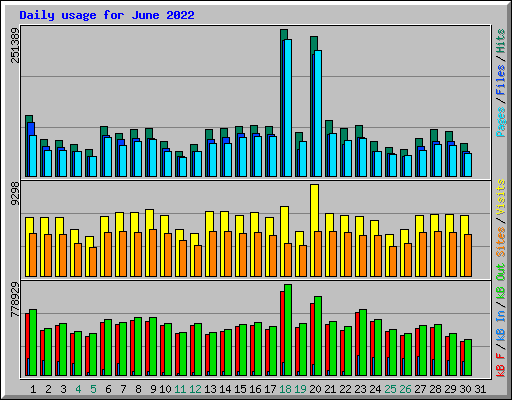Click day label 26 on the axis

[x=405, y=389]
